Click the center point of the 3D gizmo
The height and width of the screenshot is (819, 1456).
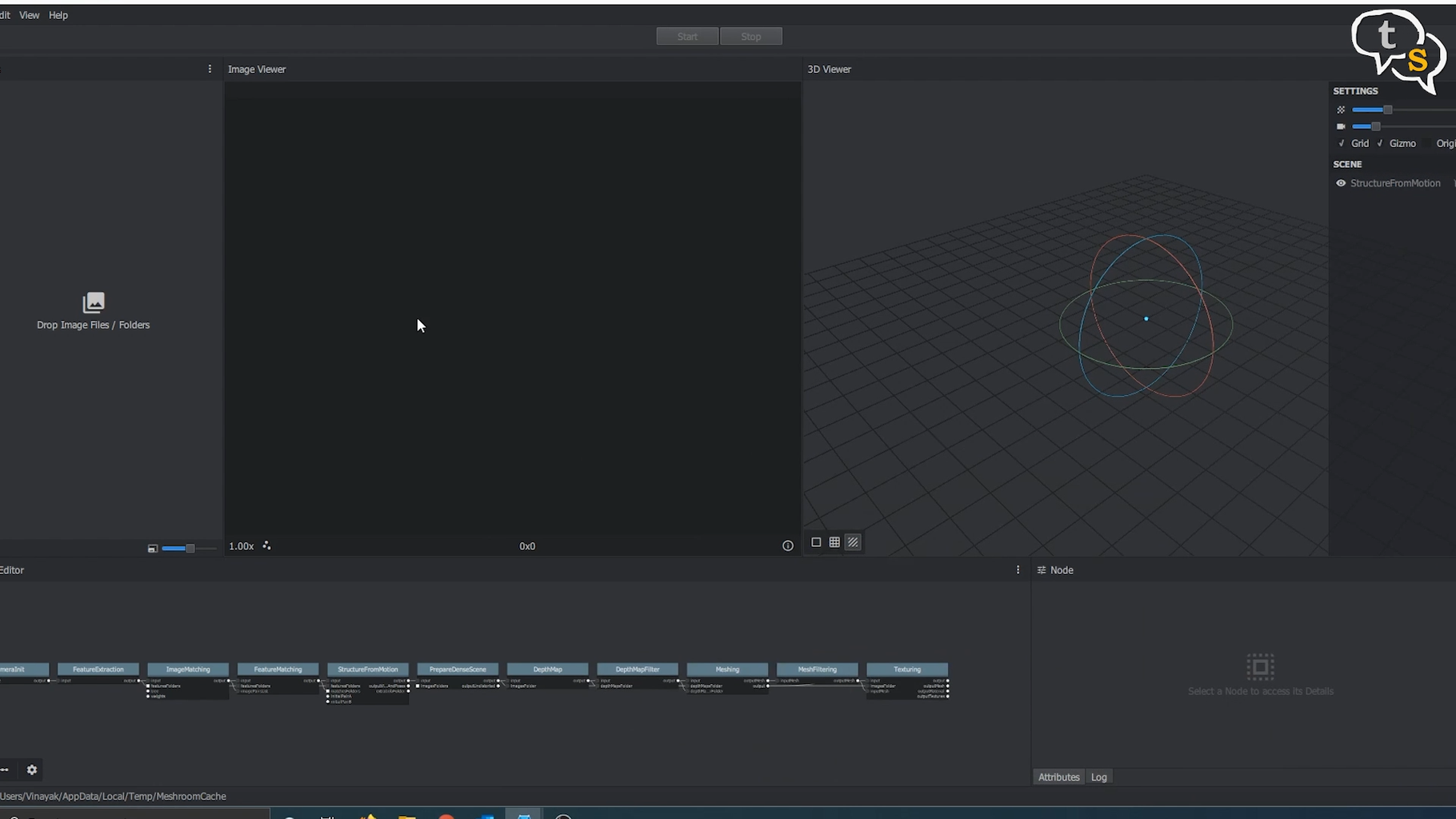pyautogui.click(x=1146, y=318)
